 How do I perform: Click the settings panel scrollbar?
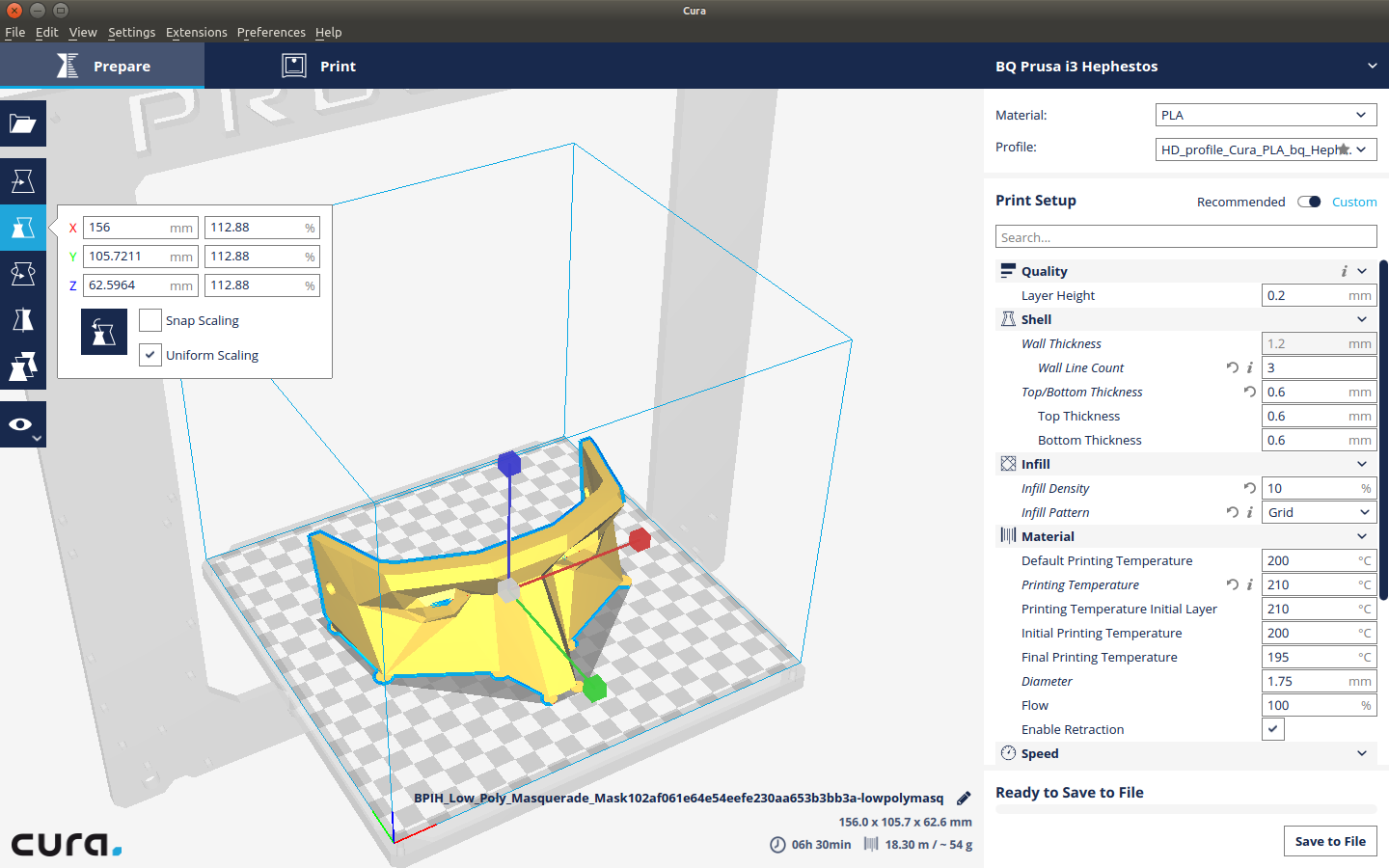coord(1383,429)
